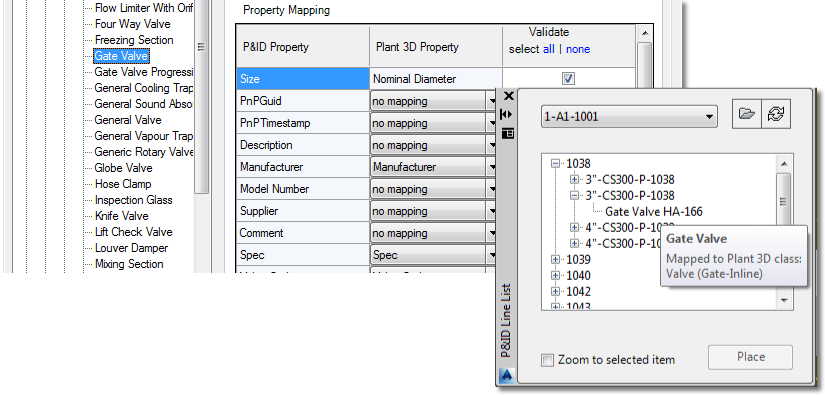Expand first 3"-CS300-P-1038 line node

click(574, 180)
